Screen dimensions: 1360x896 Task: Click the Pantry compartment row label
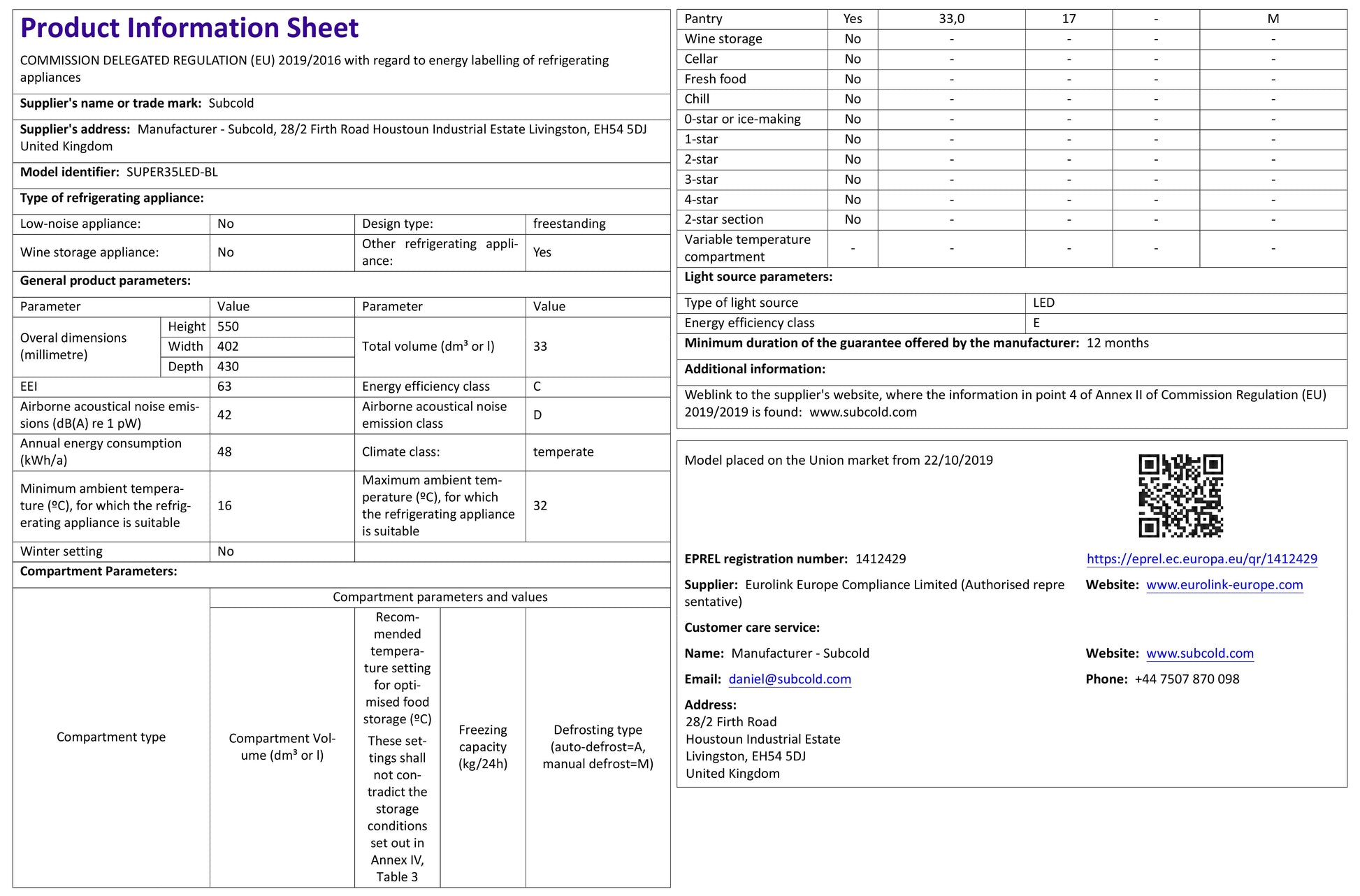tap(703, 19)
